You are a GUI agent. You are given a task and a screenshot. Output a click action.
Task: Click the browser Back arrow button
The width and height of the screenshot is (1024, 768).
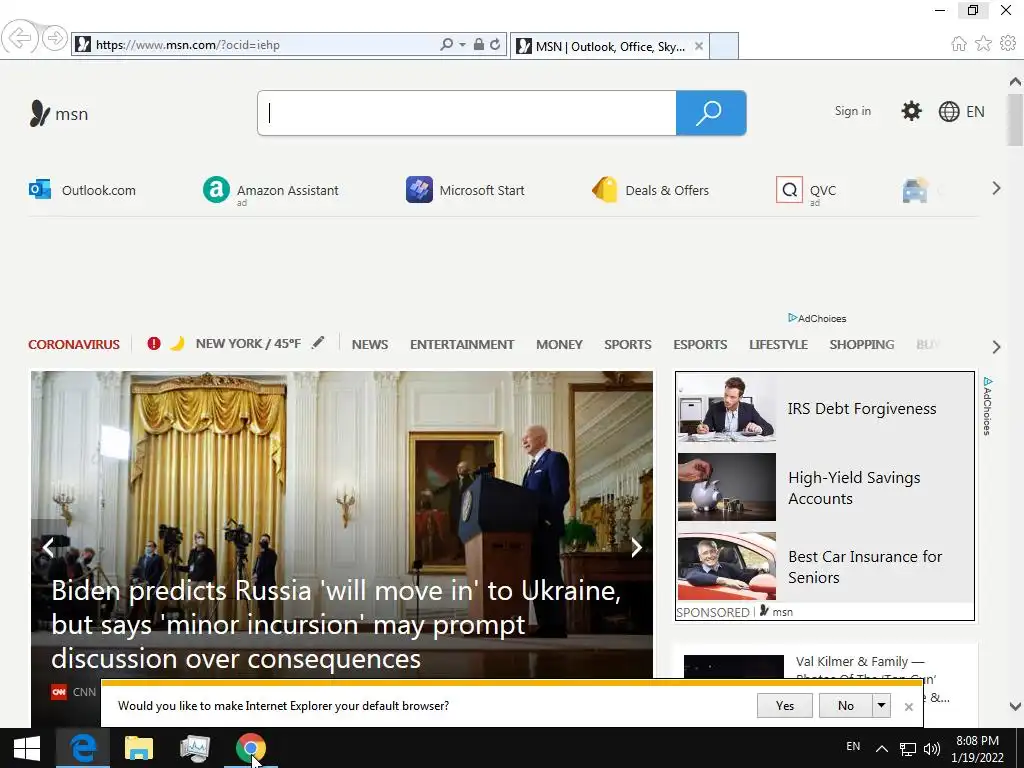click(x=20, y=38)
